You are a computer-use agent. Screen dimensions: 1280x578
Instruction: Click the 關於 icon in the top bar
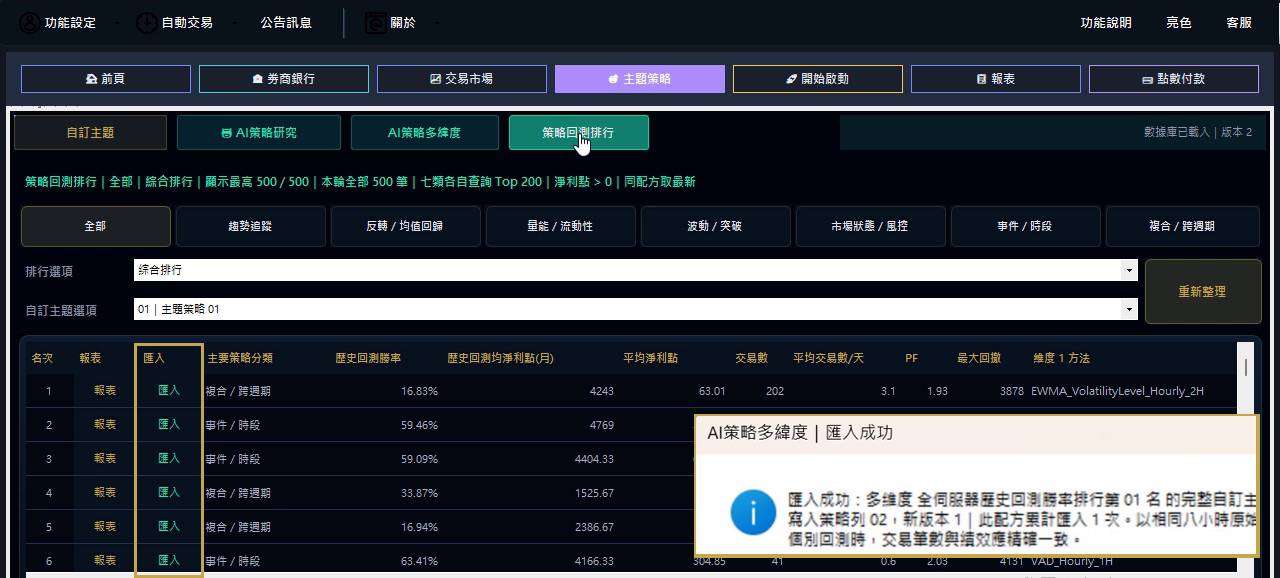pyautogui.click(x=376, y=22)
